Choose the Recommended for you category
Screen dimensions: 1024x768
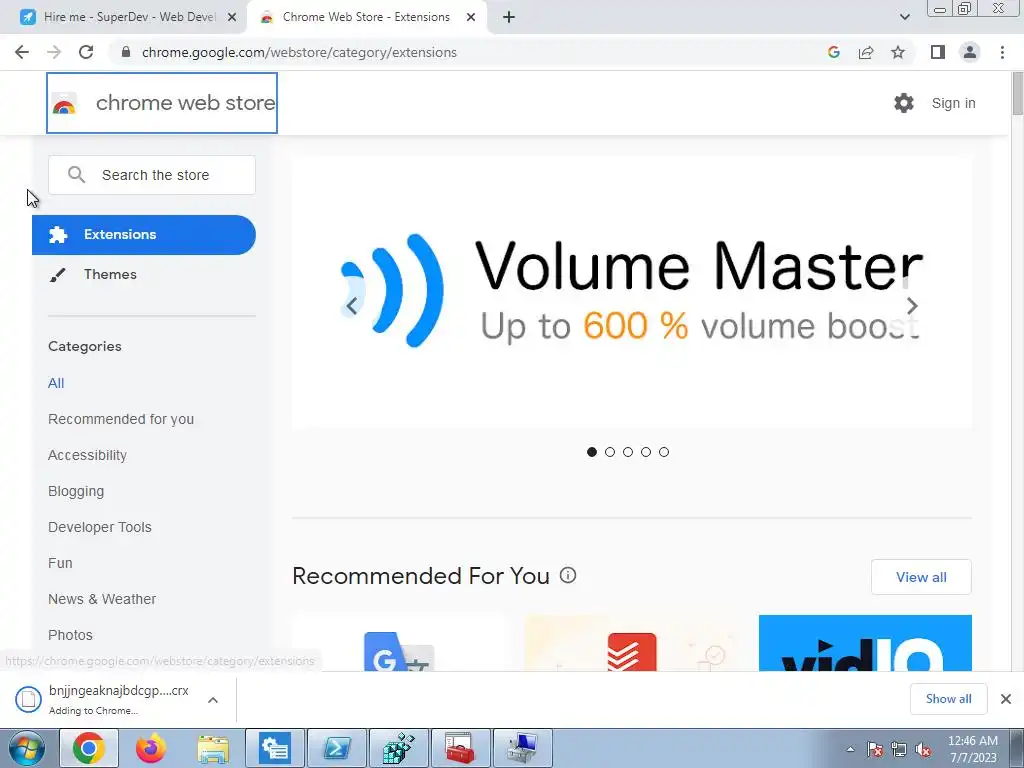[121, 419]
